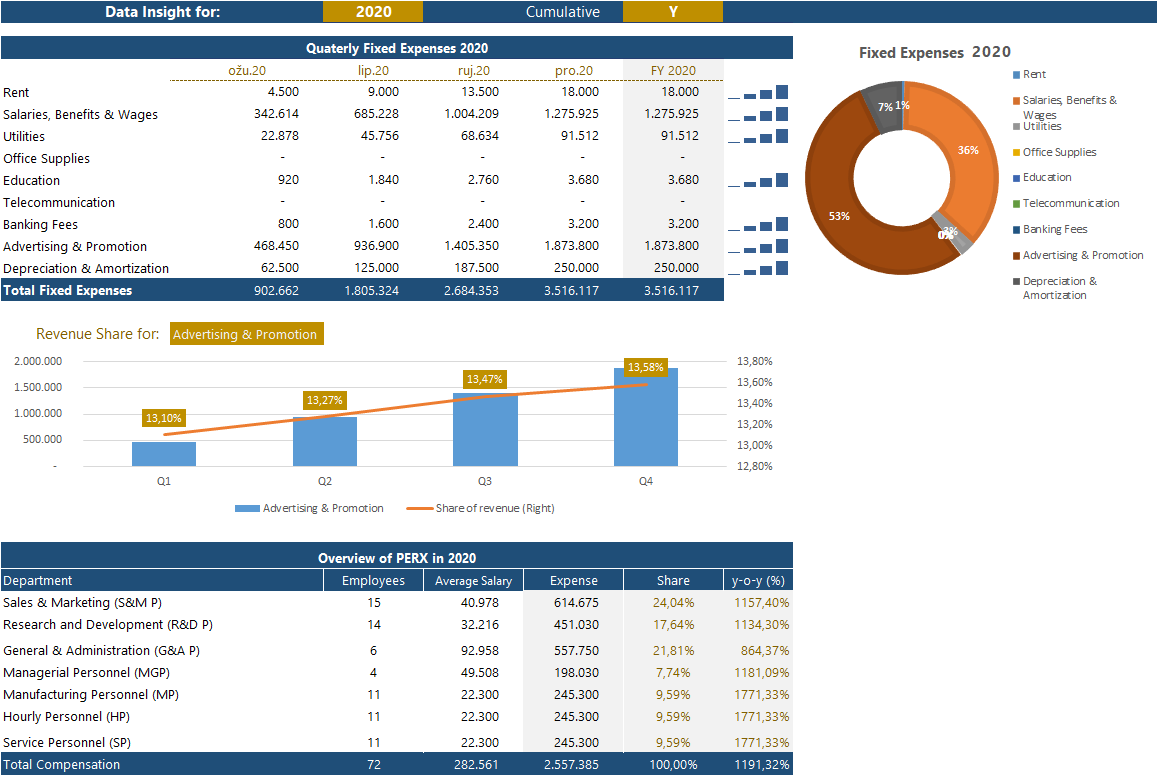Click the Rent row sparkline chart
This screenshot has width=1157, height=775.
759,93
